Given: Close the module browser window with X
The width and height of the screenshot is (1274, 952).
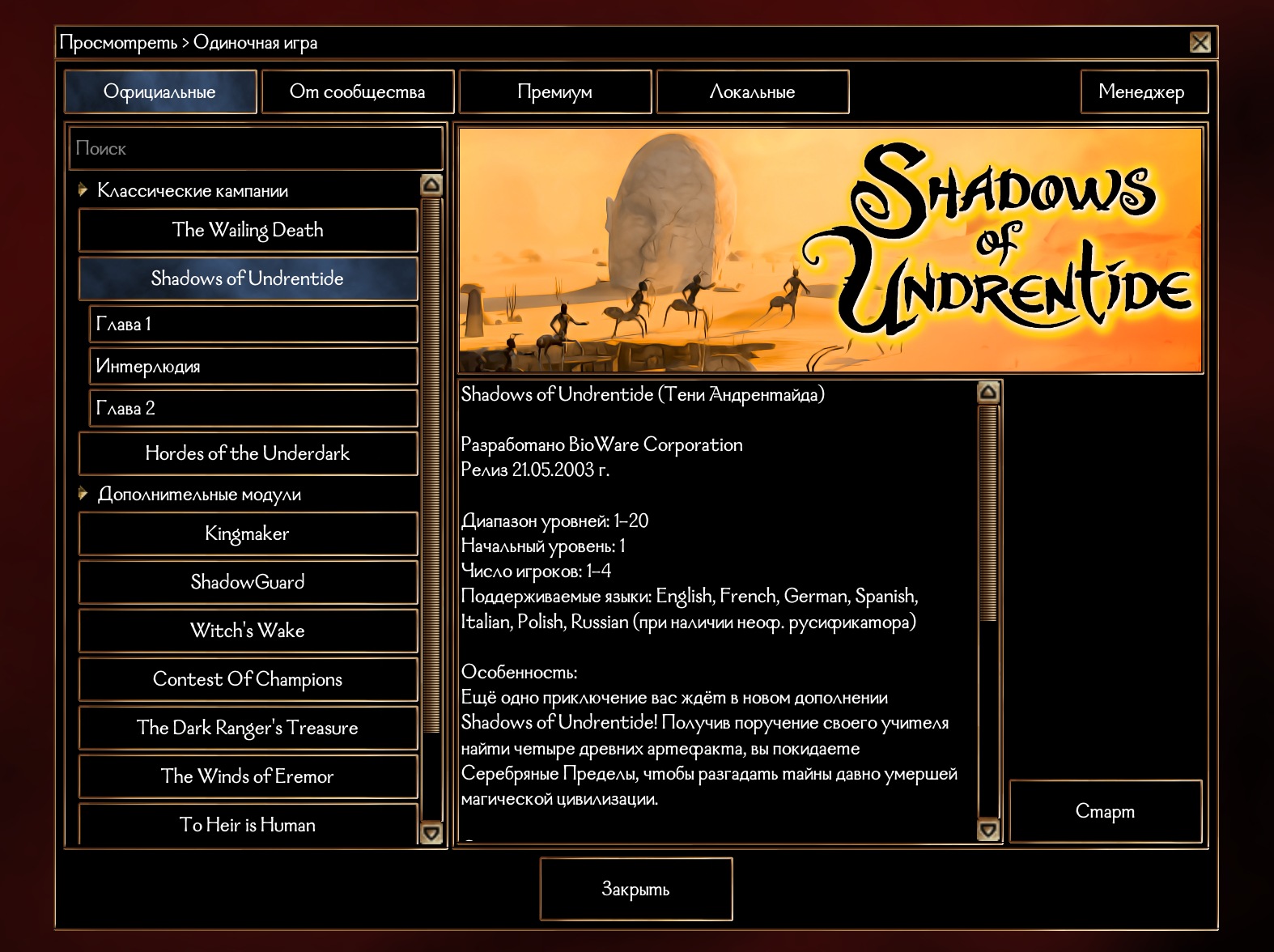Looking at the screenshot, I should (x=1200, y=43).
